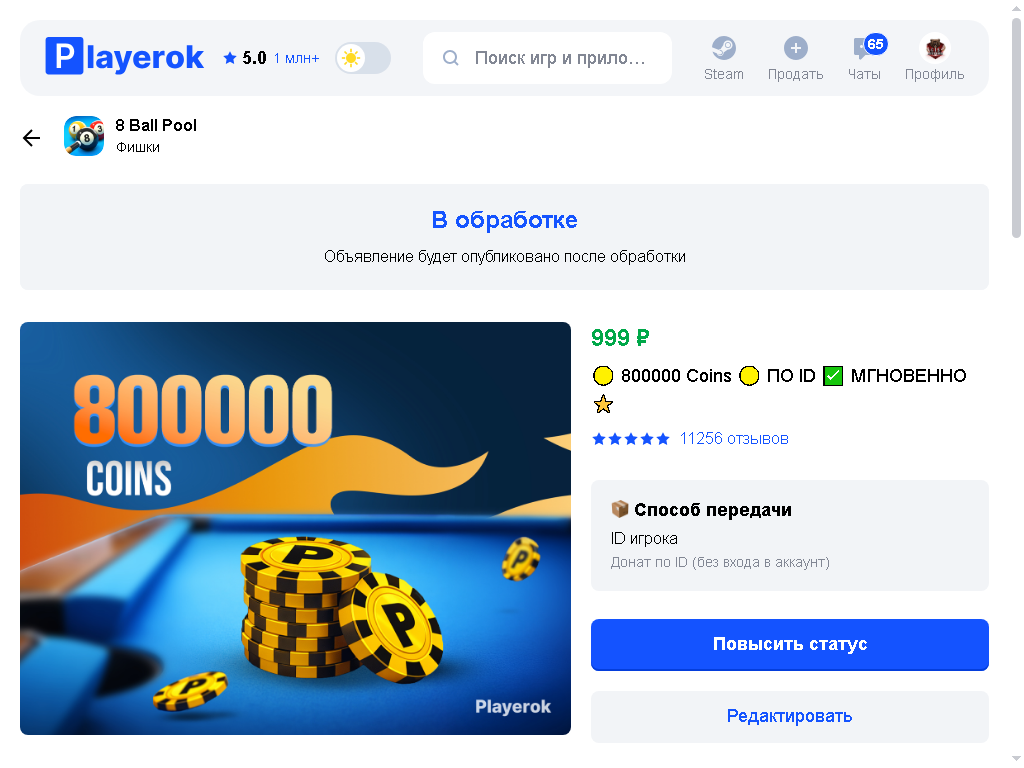Click the 5.0 rating star in header
This screenshot has height=768, width=1024.
[x=229, y=58]
